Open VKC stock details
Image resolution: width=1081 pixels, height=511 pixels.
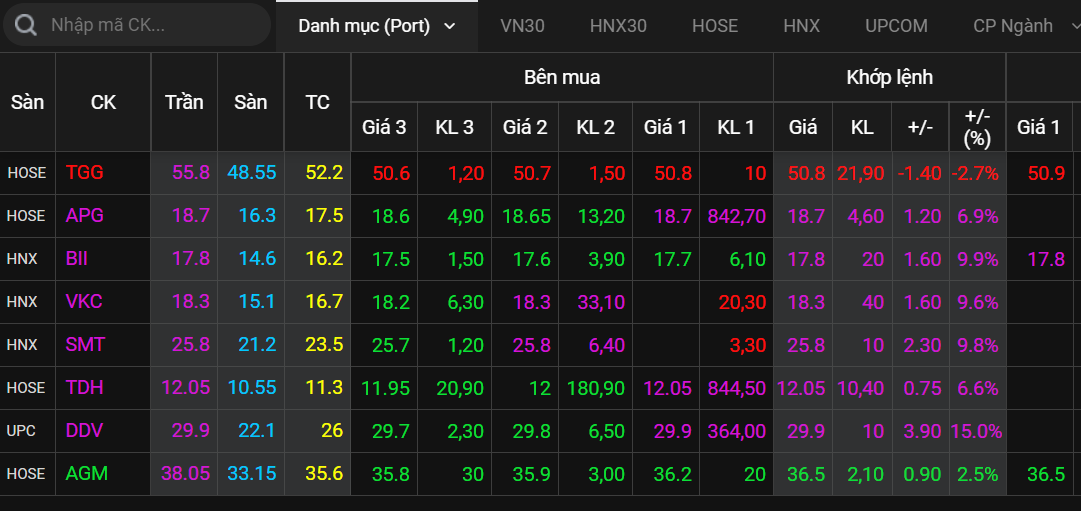84,302
